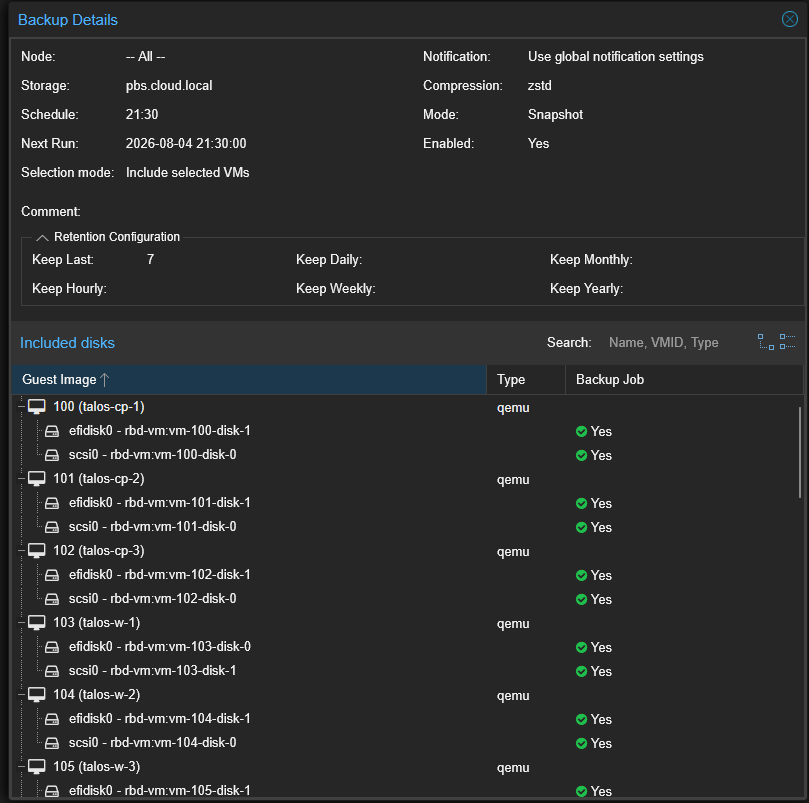Select the 104 (talos-w-2) guest row
The height and width of the screenshot is (803, 809).
408,695
